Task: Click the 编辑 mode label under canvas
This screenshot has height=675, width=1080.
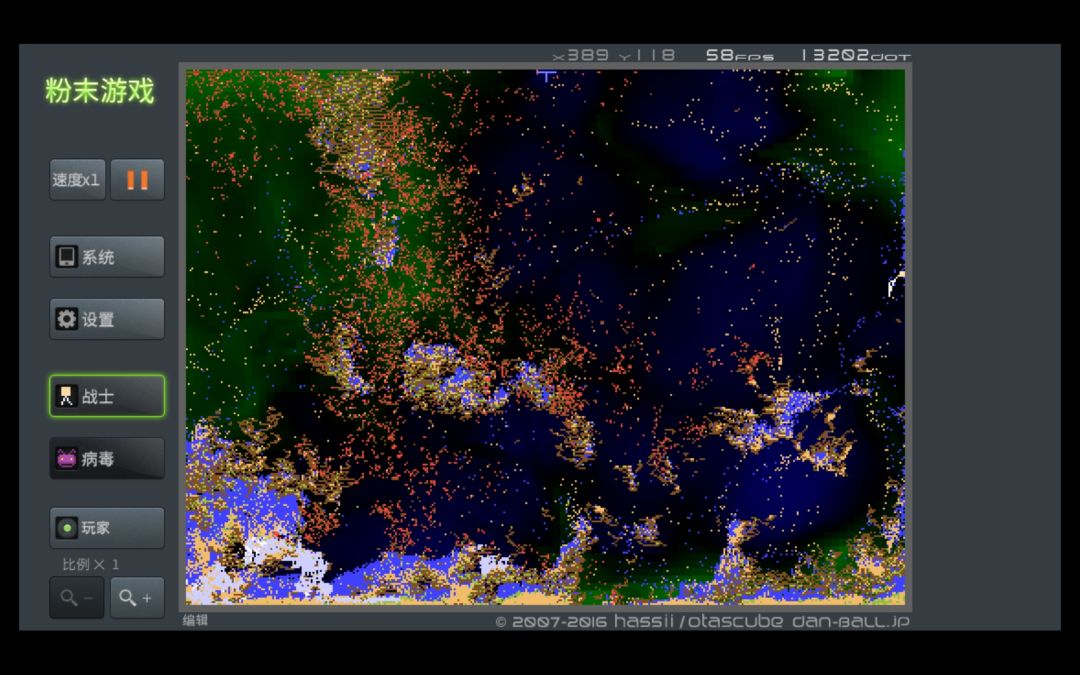Action: (195, 621)
